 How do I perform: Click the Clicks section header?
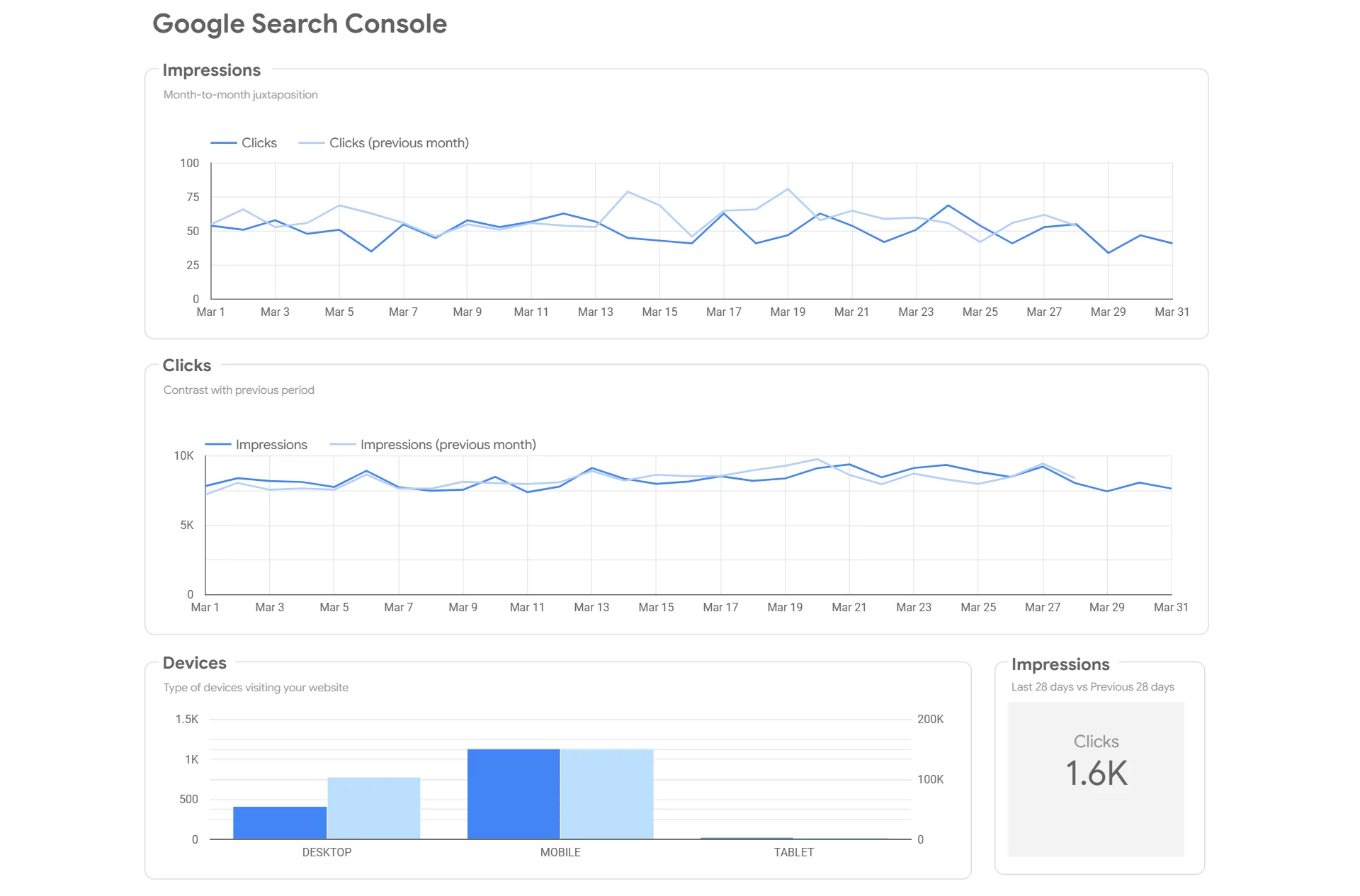coord(186,365)
